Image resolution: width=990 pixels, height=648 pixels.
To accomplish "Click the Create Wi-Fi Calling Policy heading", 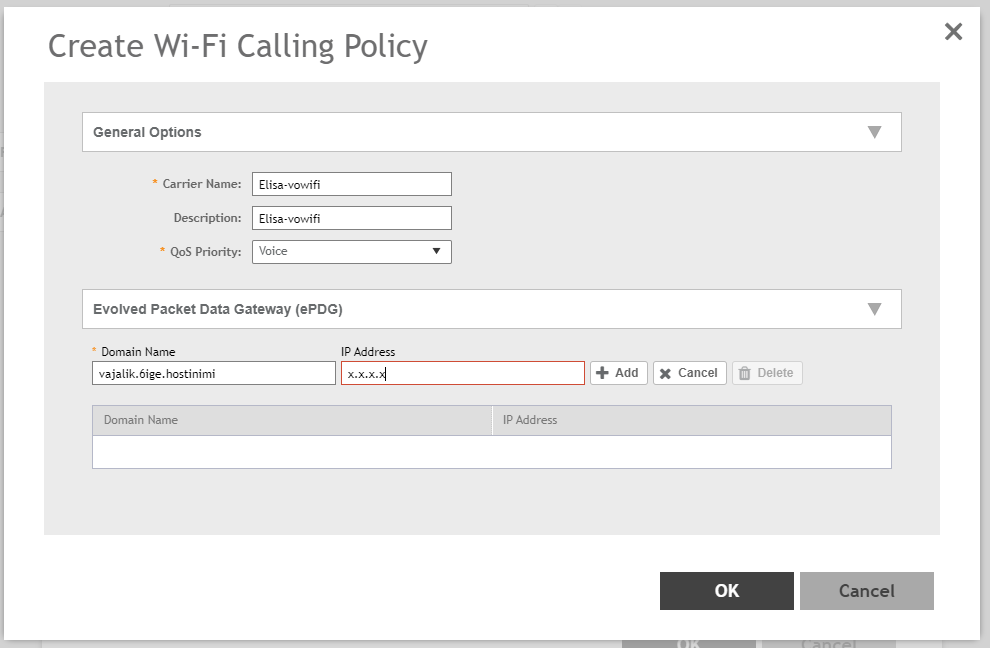I will [238, 46].
